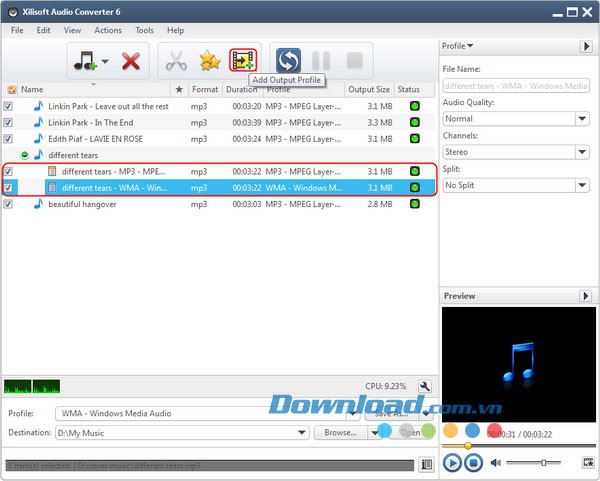Open the Tools menu
The height and width of the screenshot is (481, 600).
[144, 30]
